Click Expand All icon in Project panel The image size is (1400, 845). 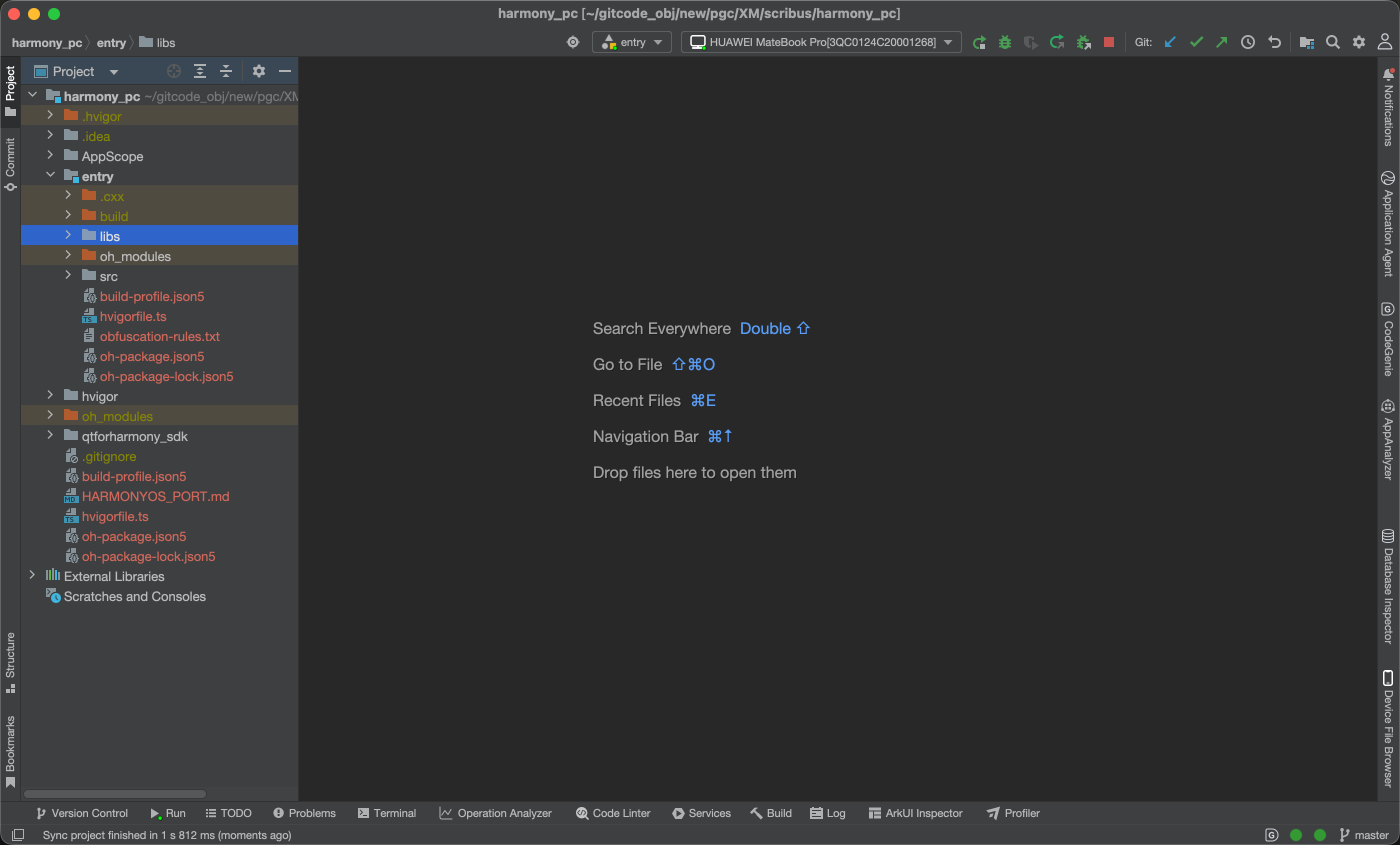tap(200, 71)
